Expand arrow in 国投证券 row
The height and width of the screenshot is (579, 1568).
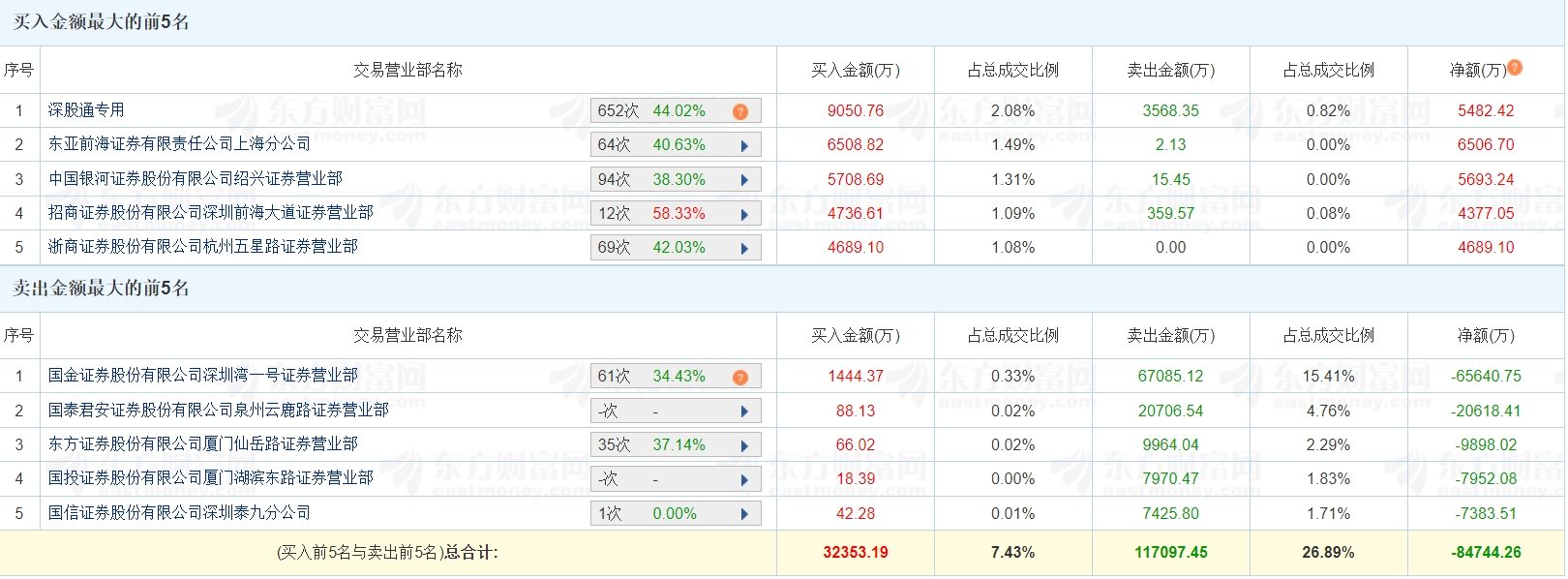pyautogui.click(x=744, y=479)
